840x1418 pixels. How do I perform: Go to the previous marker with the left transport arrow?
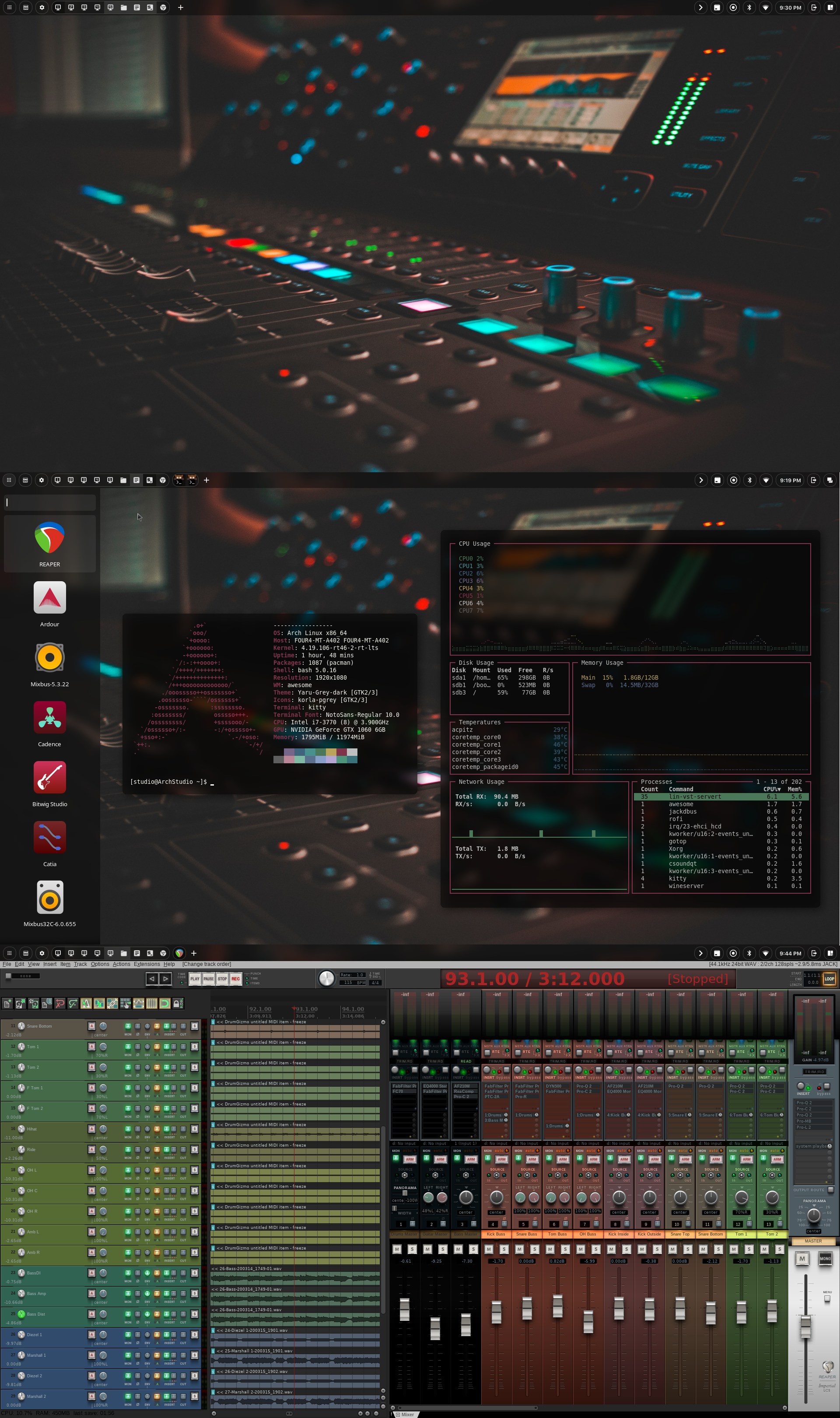coord(152,979)
